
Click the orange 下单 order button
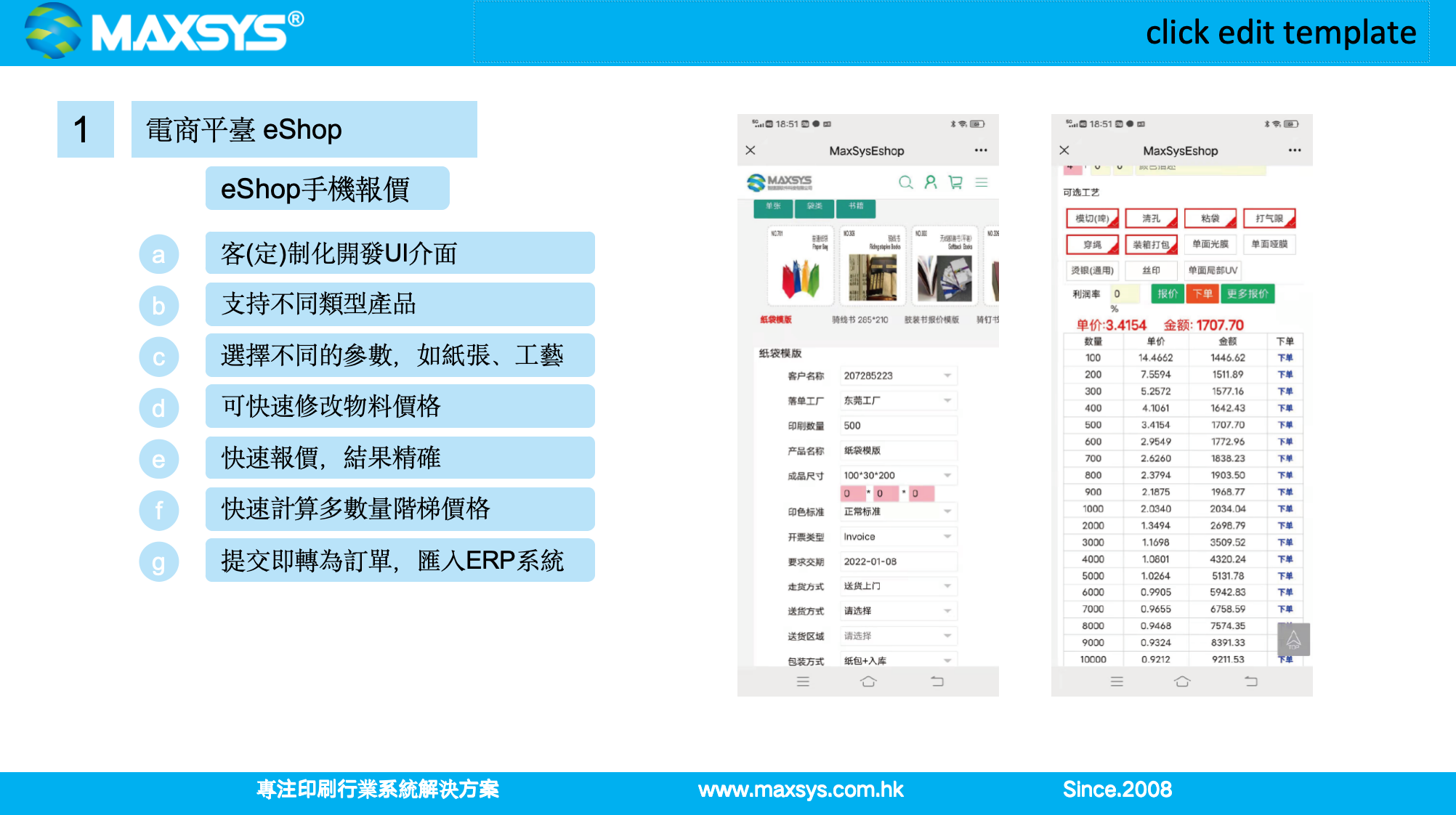(1202, 293)
